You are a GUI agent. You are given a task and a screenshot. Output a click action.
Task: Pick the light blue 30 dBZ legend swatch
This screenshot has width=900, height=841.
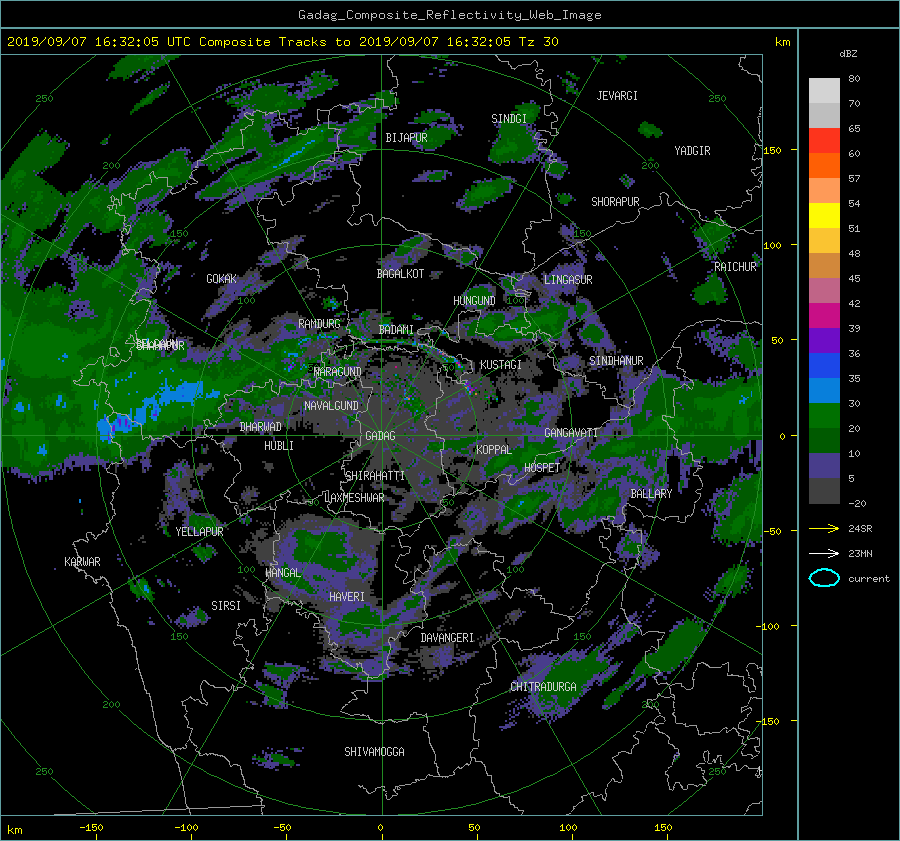coord(824,390)
